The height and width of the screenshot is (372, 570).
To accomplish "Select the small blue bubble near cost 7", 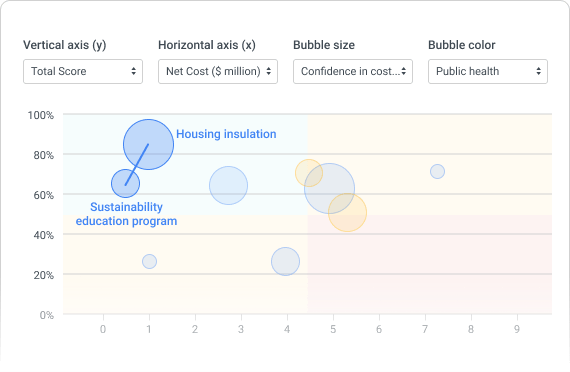I will pyautogui.click(x=437, y=171).
